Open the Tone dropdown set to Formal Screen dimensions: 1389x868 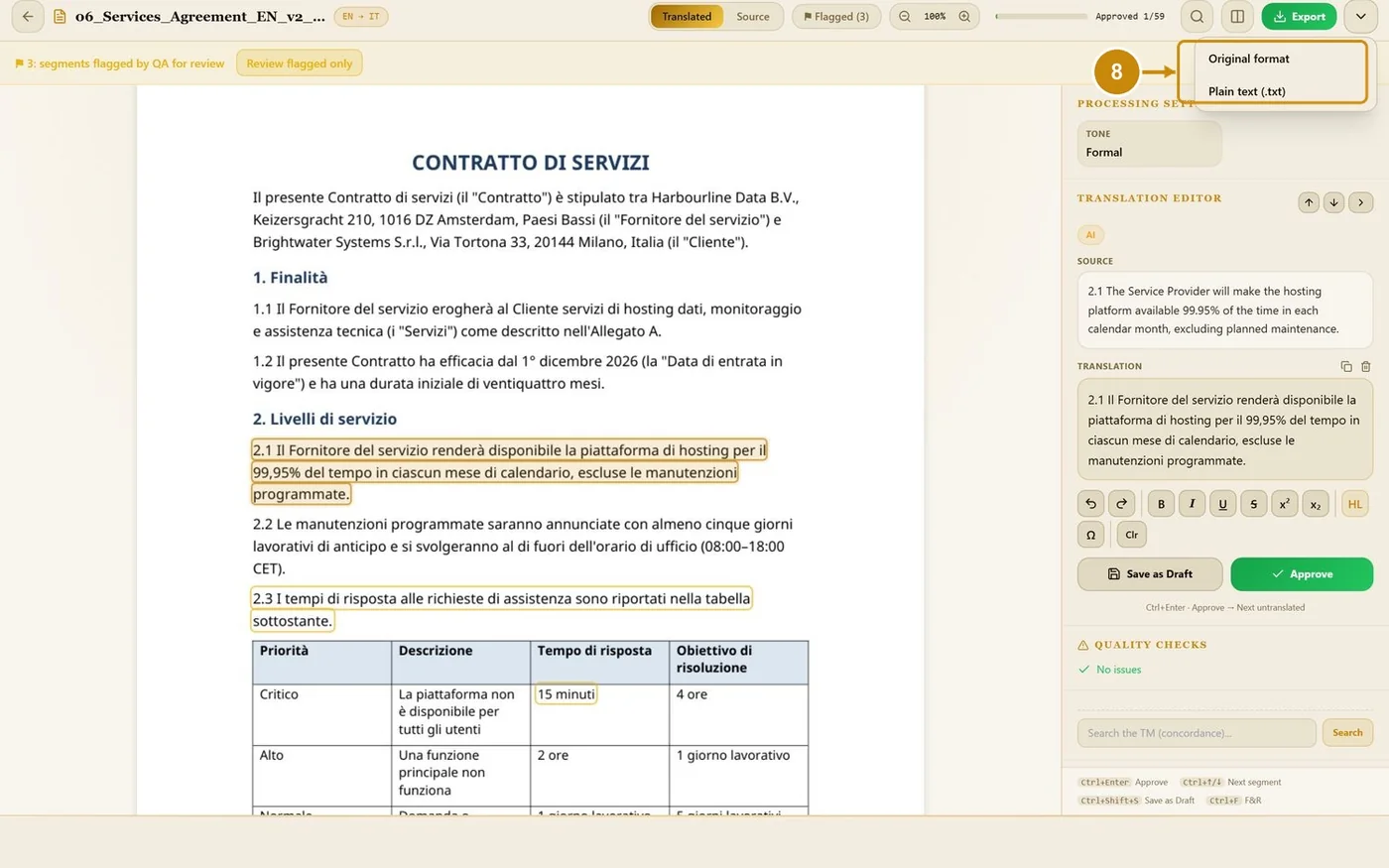coord(1149,144)
